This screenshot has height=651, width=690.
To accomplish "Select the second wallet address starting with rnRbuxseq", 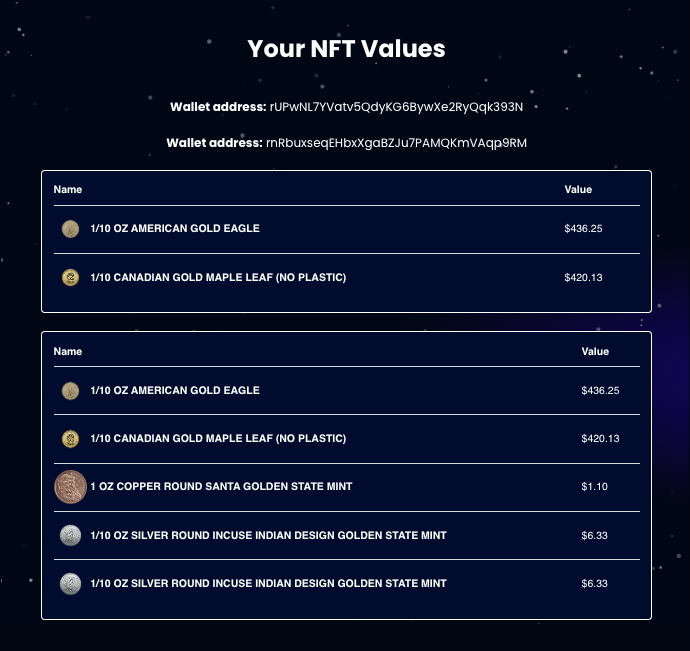I will pyautogui.click(x=396, y=143).
